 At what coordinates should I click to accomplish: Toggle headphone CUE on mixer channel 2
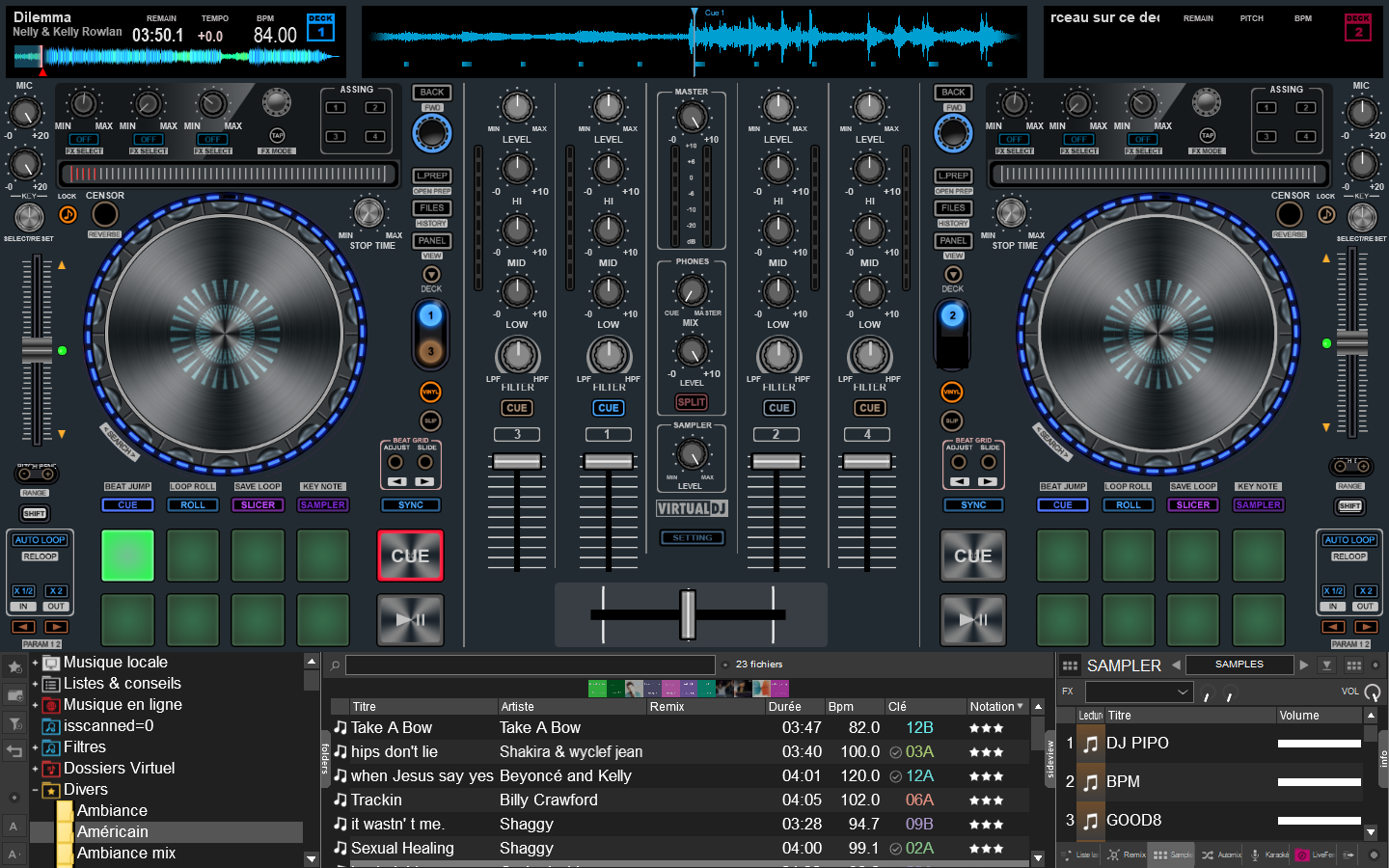point(778,408)
